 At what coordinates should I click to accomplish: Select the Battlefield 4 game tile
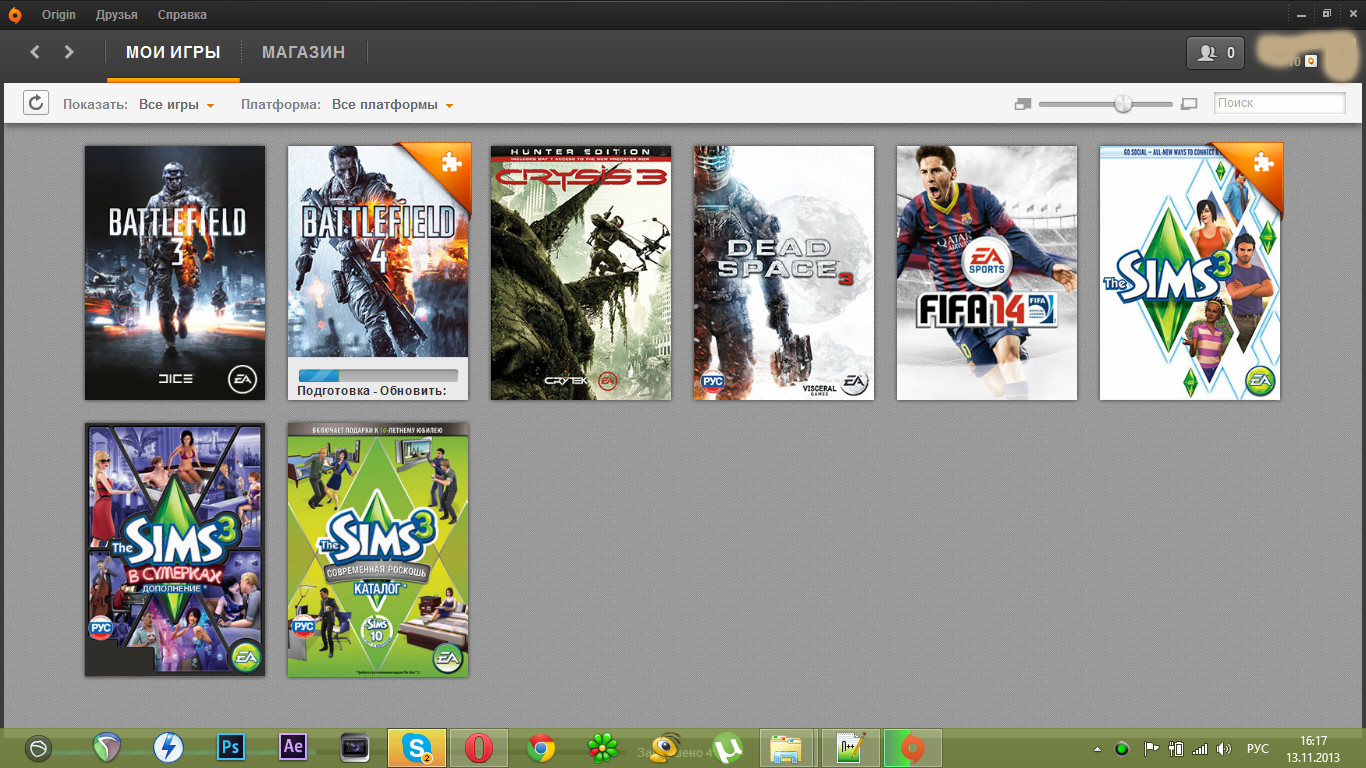pos(378,273)
